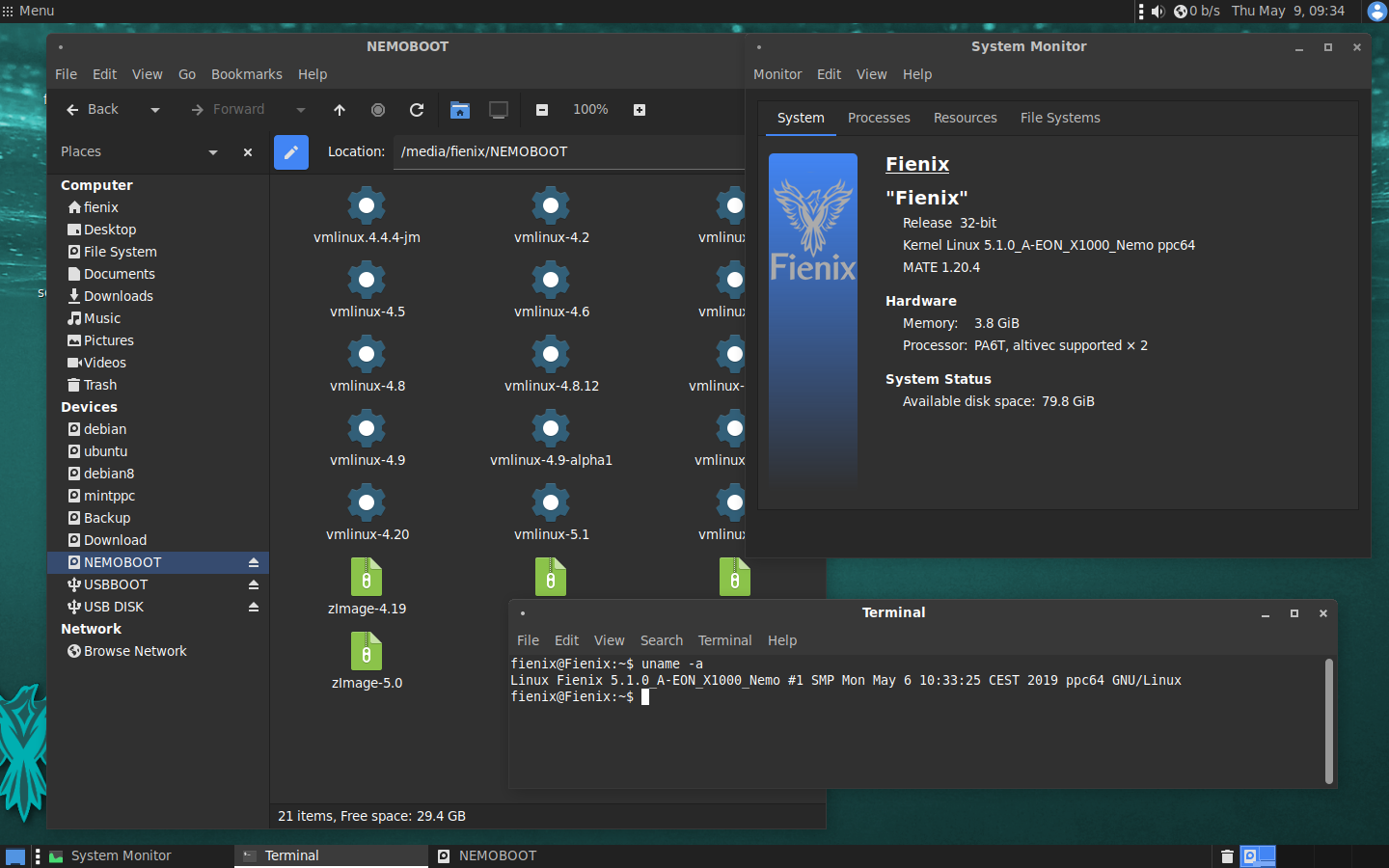Eject the USB DISK device
The height and width of the screenshot is (868, 1389).
click(x=254, y=607)
